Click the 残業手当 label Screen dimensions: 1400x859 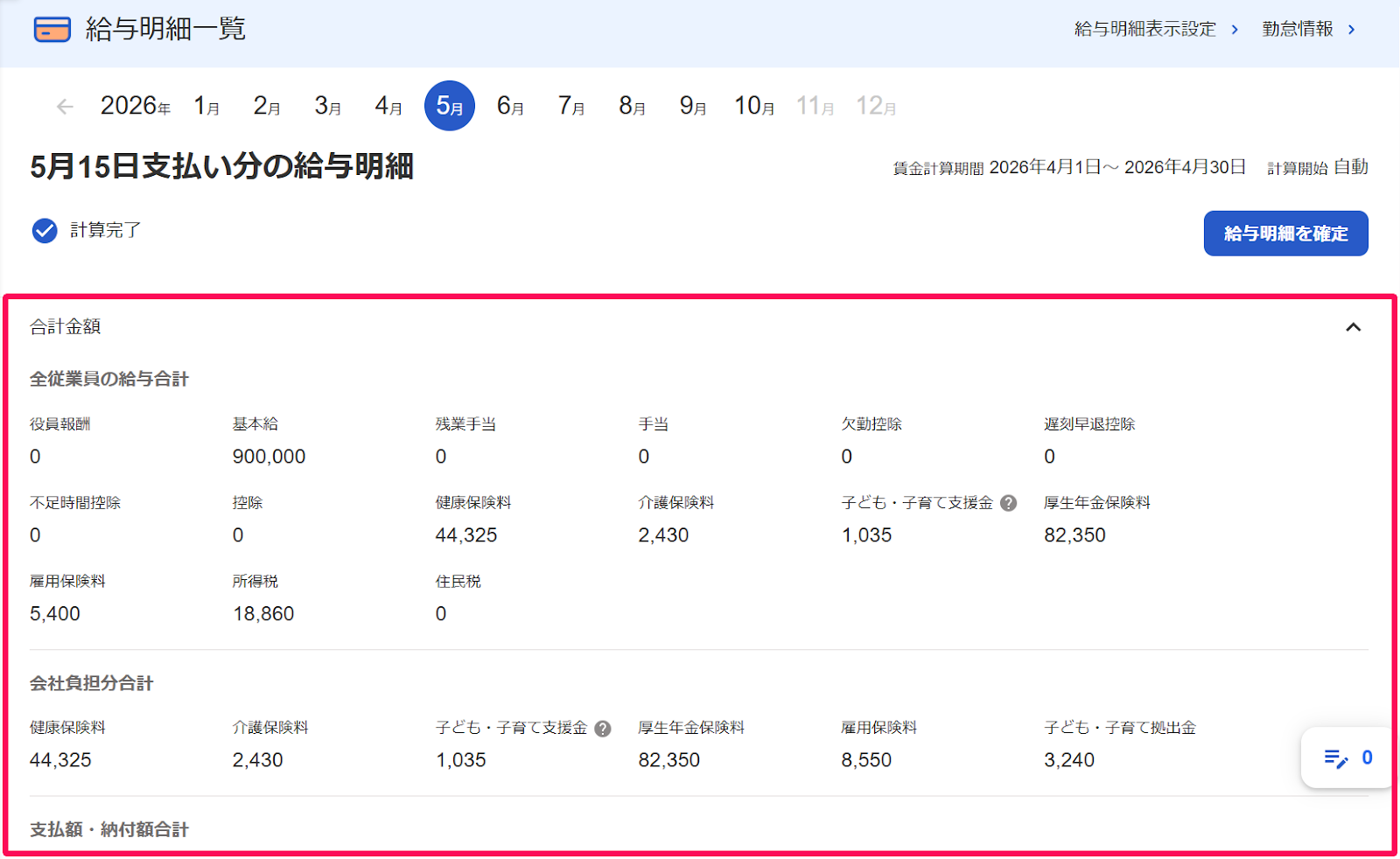pos(465,424)
